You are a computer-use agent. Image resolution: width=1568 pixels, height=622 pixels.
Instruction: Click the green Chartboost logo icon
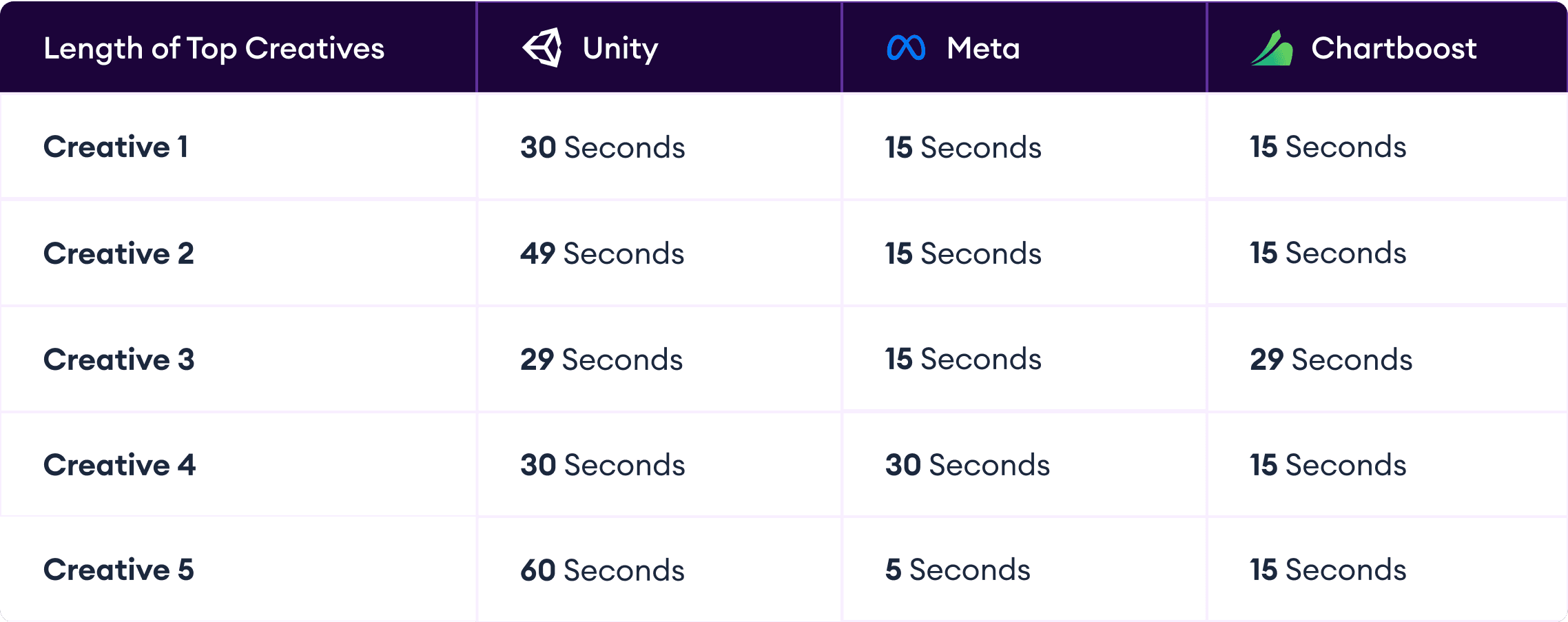pyautogui.click(x=1272, y=48)
